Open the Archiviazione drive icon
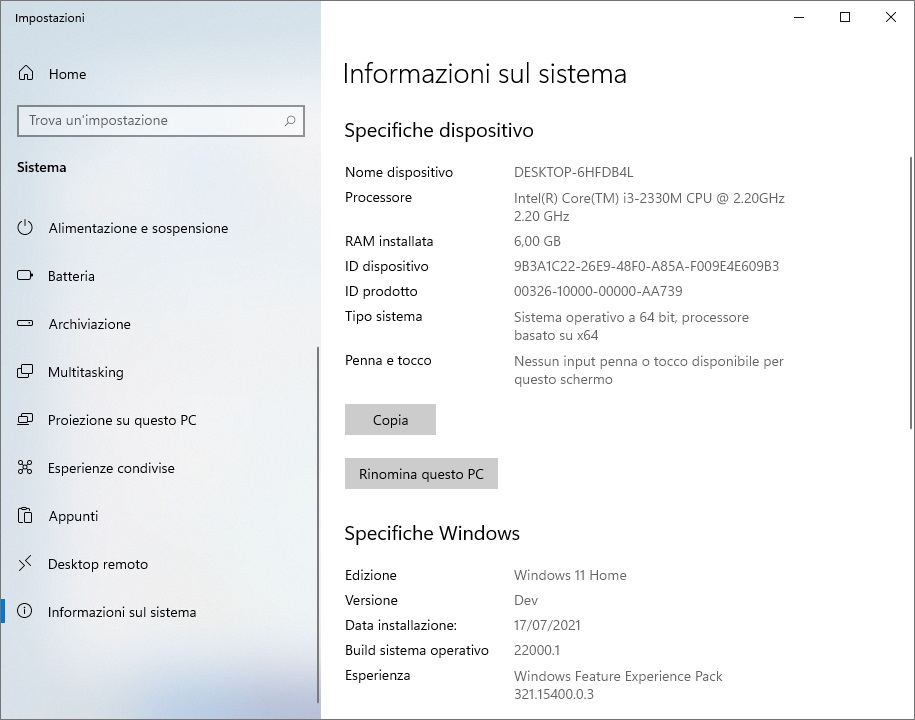The width and height of the screenshot is (915, 720). pos(25,323)
